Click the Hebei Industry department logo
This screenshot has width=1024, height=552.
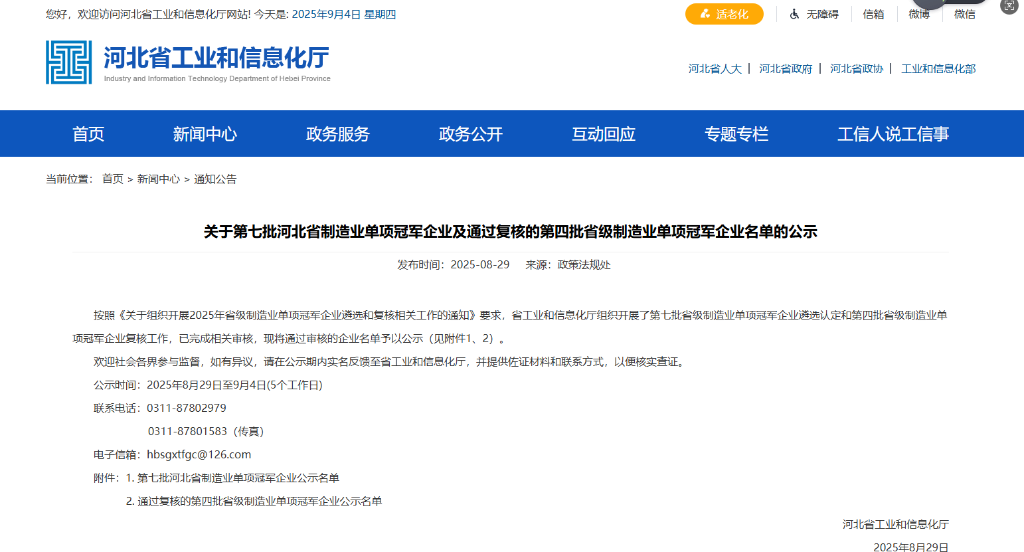point(188,62)
